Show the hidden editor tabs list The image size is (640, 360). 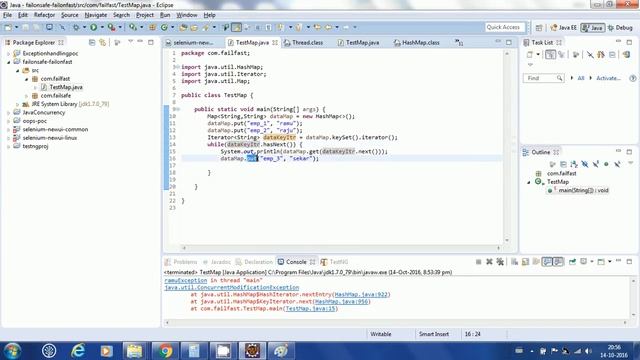pos(459,42)
